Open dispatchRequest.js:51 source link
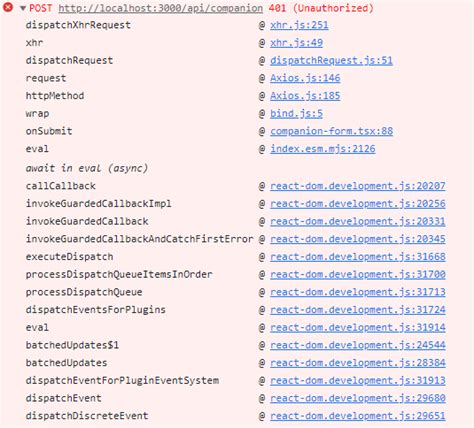This screenshot has width=474, height=428. [x=331, y=60]
